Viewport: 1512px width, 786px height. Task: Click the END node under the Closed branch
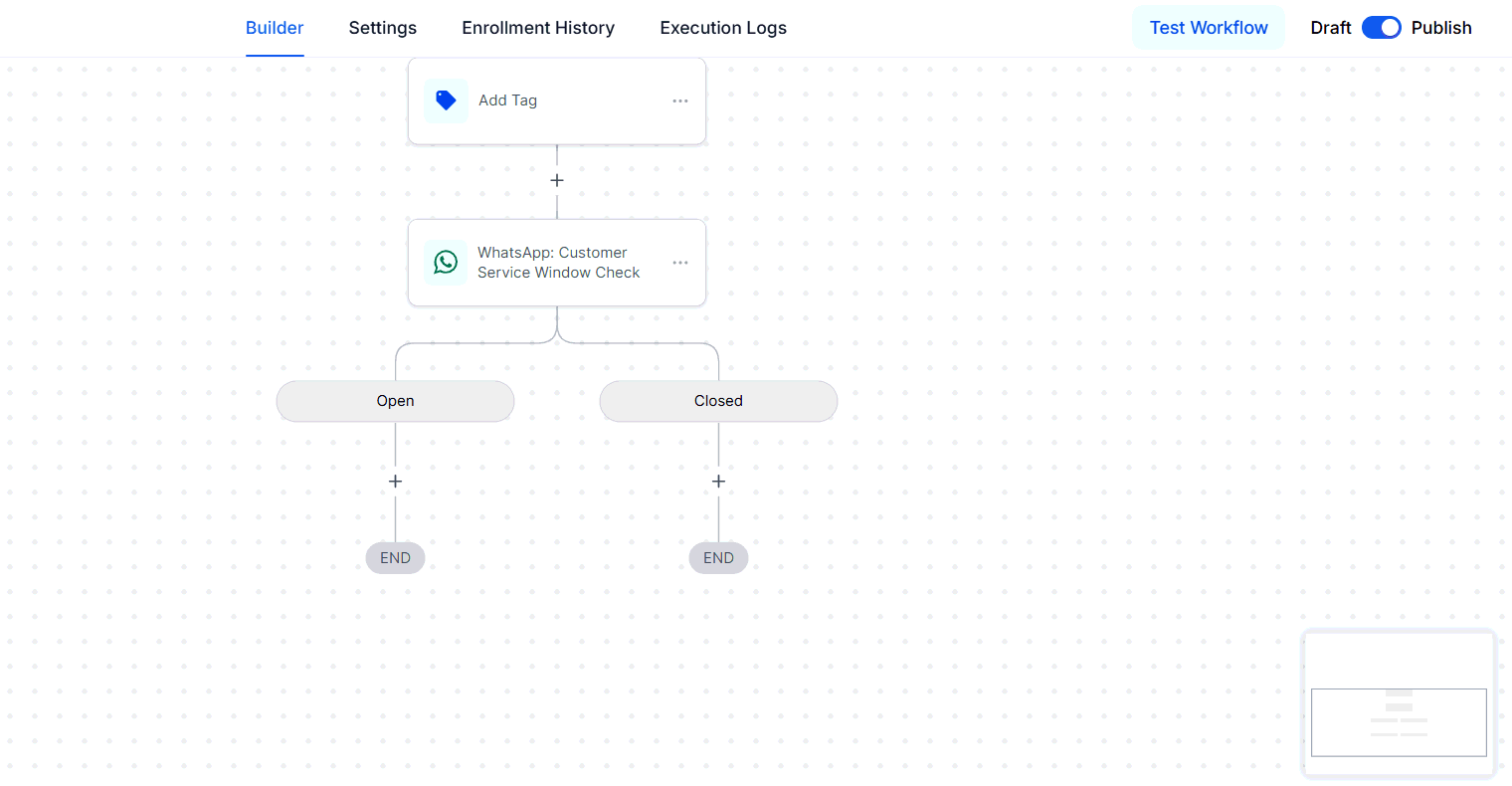pyautogui.click(x=718, y=558)
